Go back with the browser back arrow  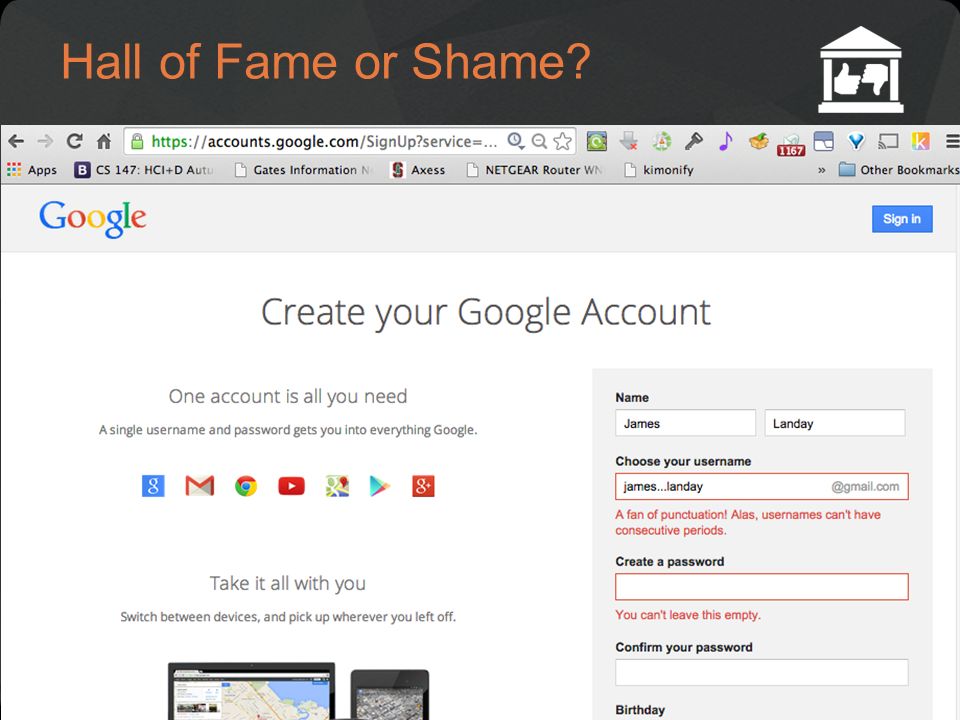[x=16, y=141]
